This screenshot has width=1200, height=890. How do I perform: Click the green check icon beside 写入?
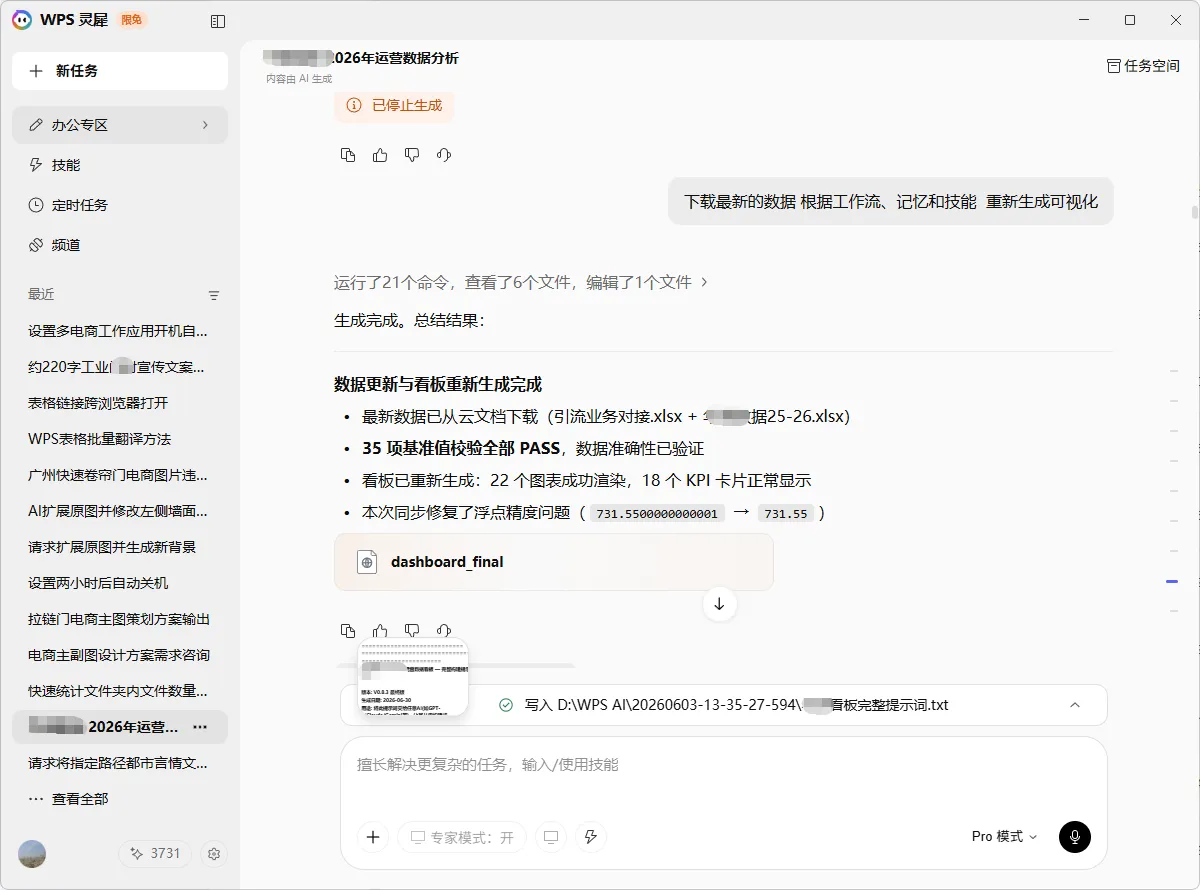(x=506, y=705)
